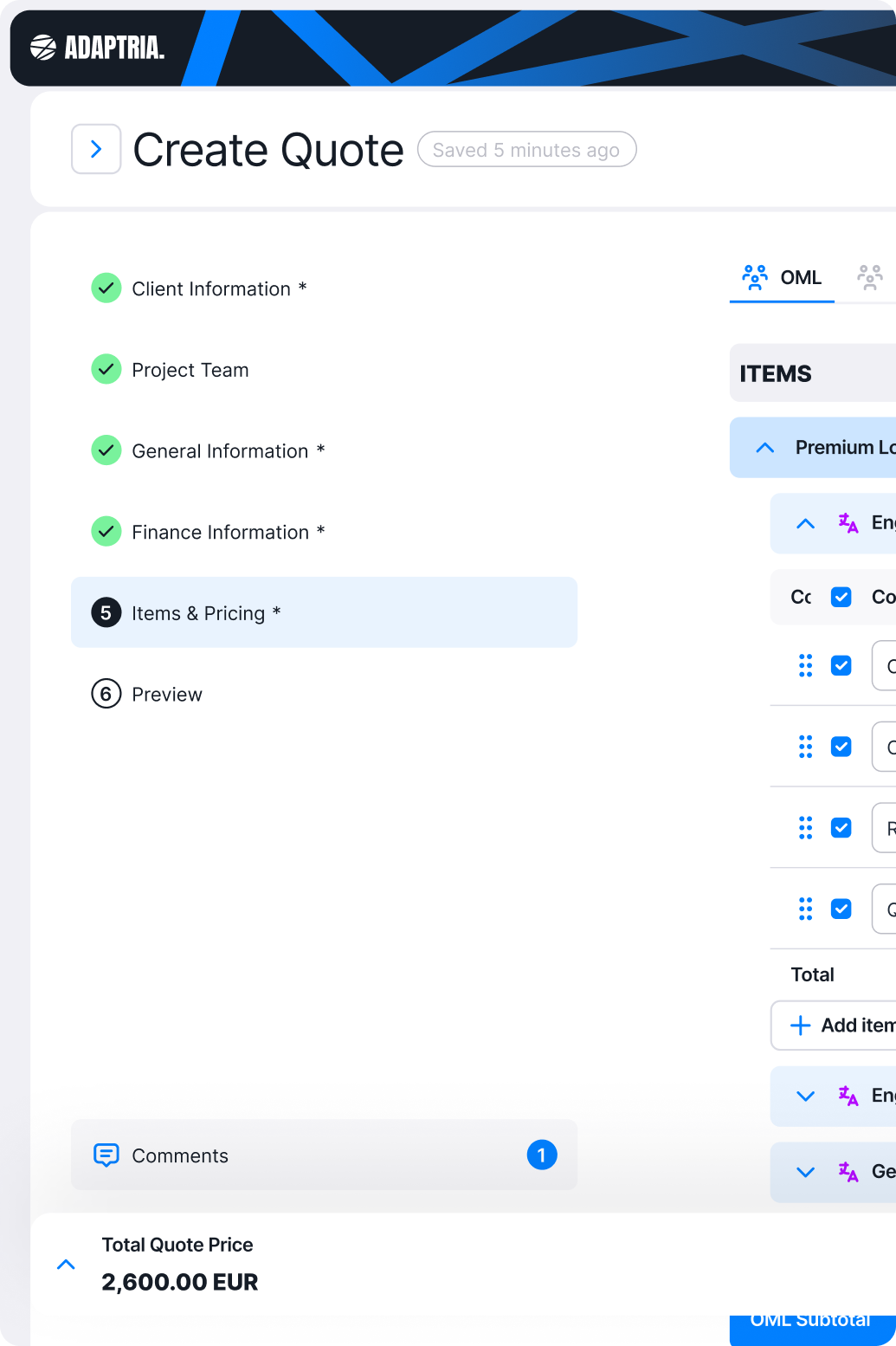Click Finance Information green check icon

106,531
